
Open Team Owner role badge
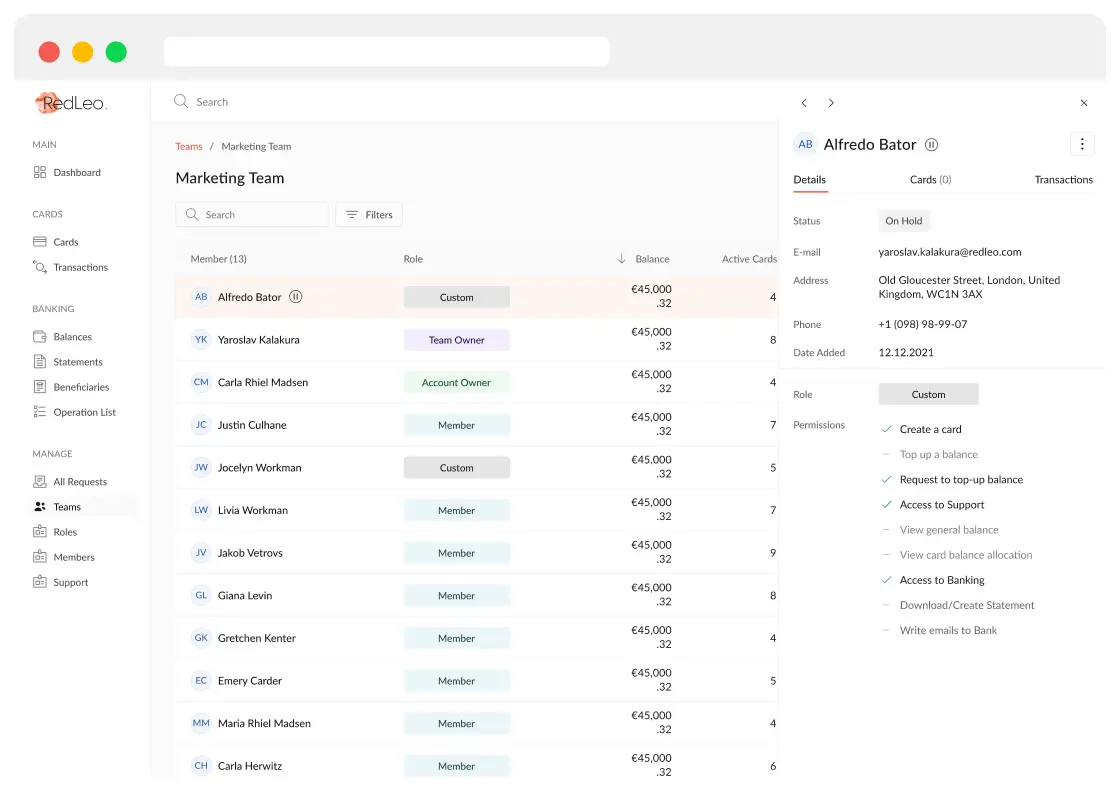[x=456, y=340]
